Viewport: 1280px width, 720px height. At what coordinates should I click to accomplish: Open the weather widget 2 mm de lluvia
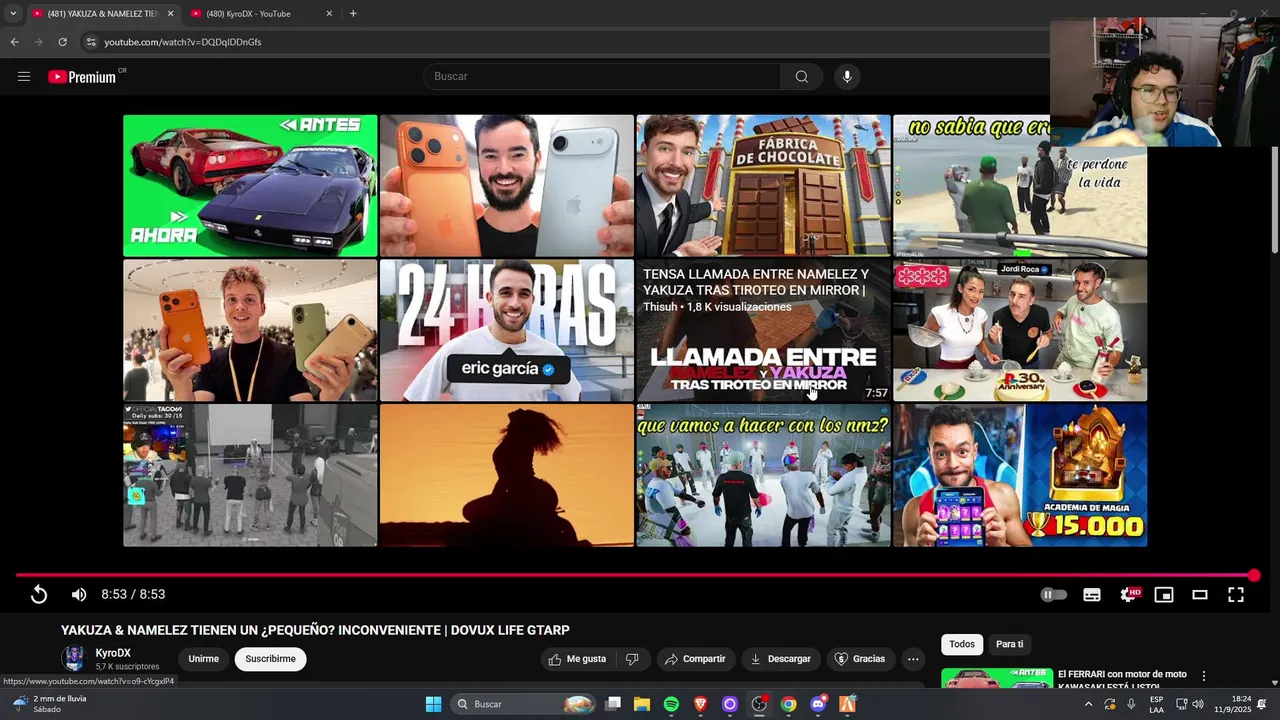coord(50,704)
